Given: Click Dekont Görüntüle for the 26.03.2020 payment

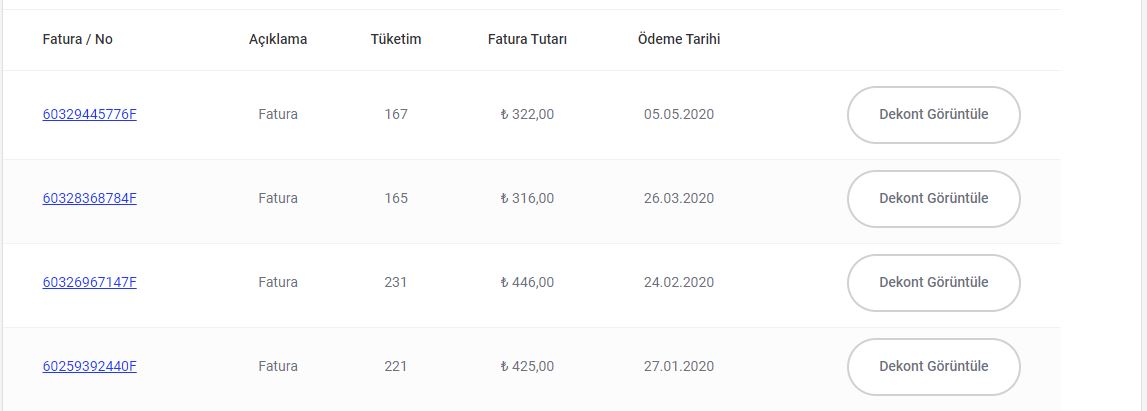Looking at the screenshot, I should click(933, 199).
